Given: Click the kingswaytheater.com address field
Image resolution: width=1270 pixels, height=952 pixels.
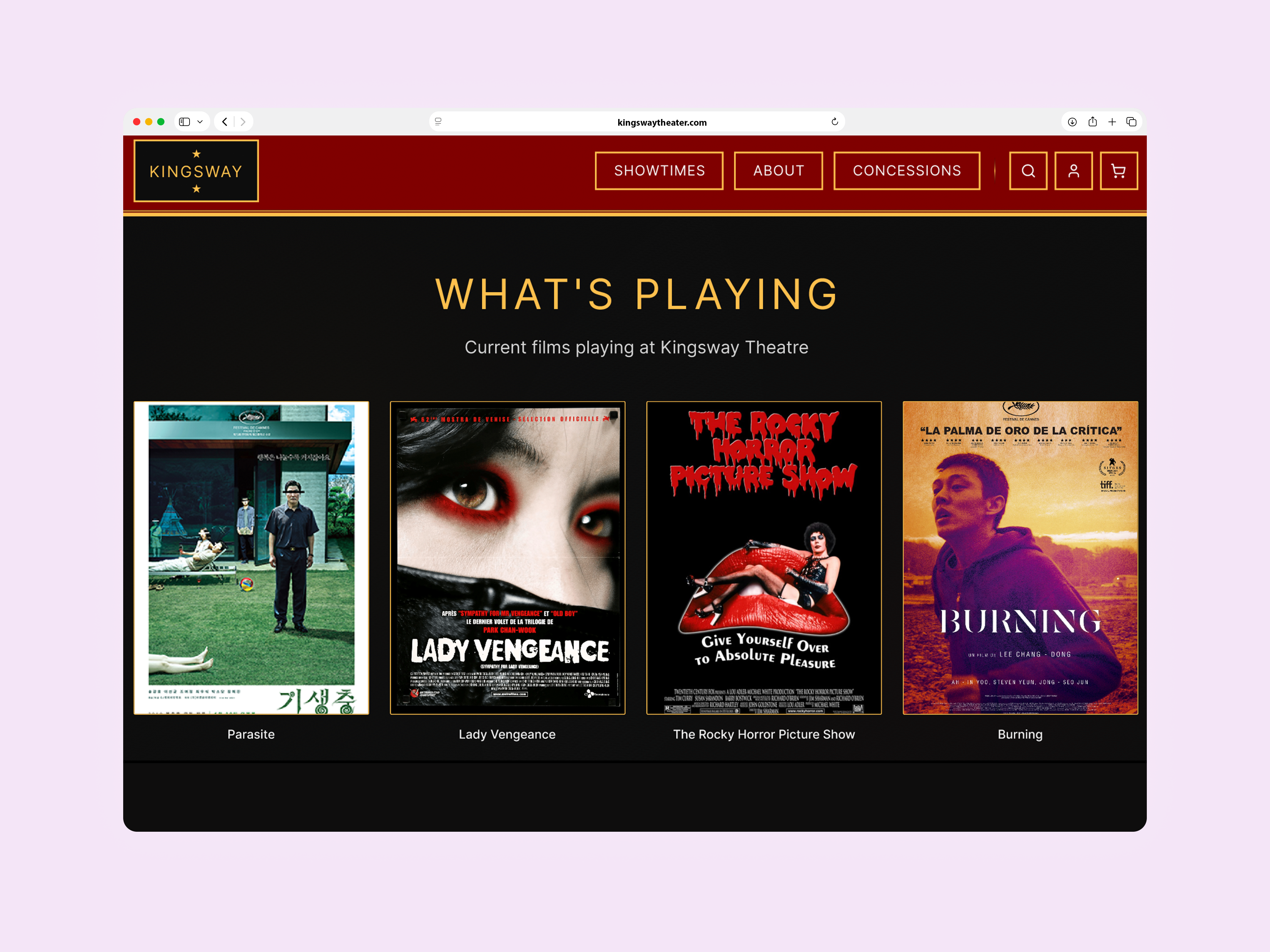Looking at the screenshot, I should pyautogui.click(x=661, y=122).
